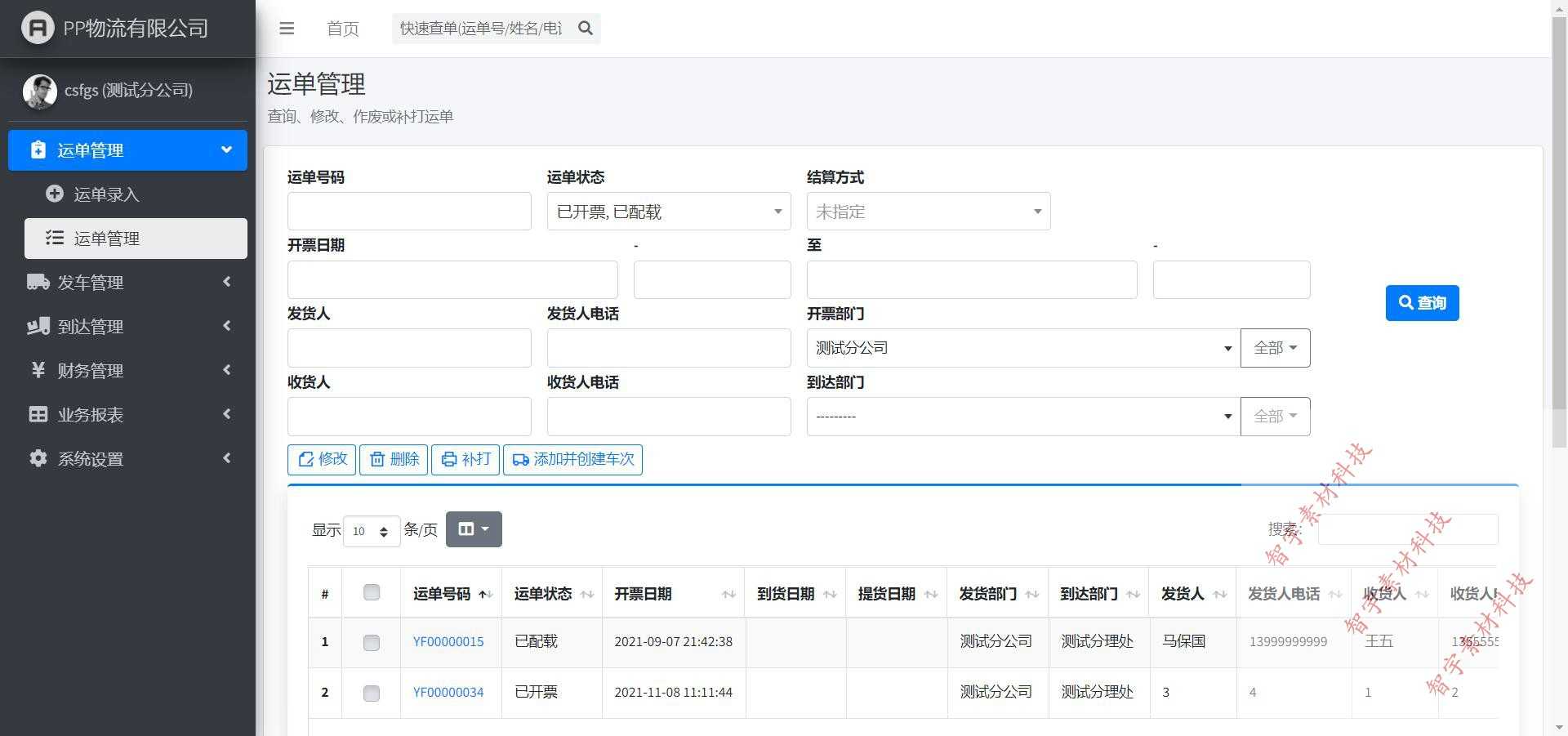Click the yen icon beside 财务管理
Screen dimensions: 1568x736
click(38, 370)
